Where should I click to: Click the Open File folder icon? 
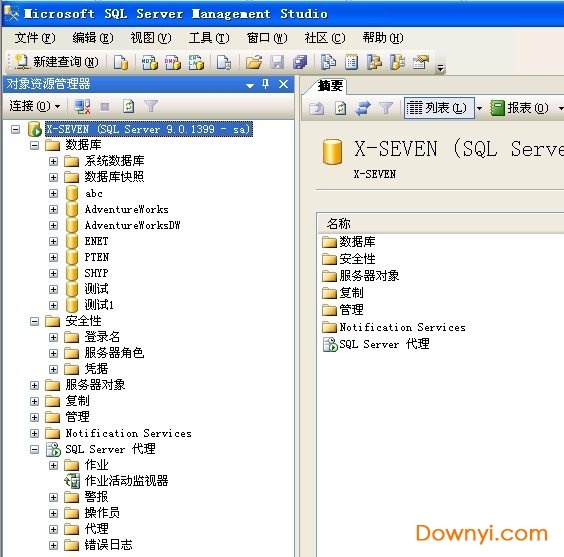[x=254, y=62]
